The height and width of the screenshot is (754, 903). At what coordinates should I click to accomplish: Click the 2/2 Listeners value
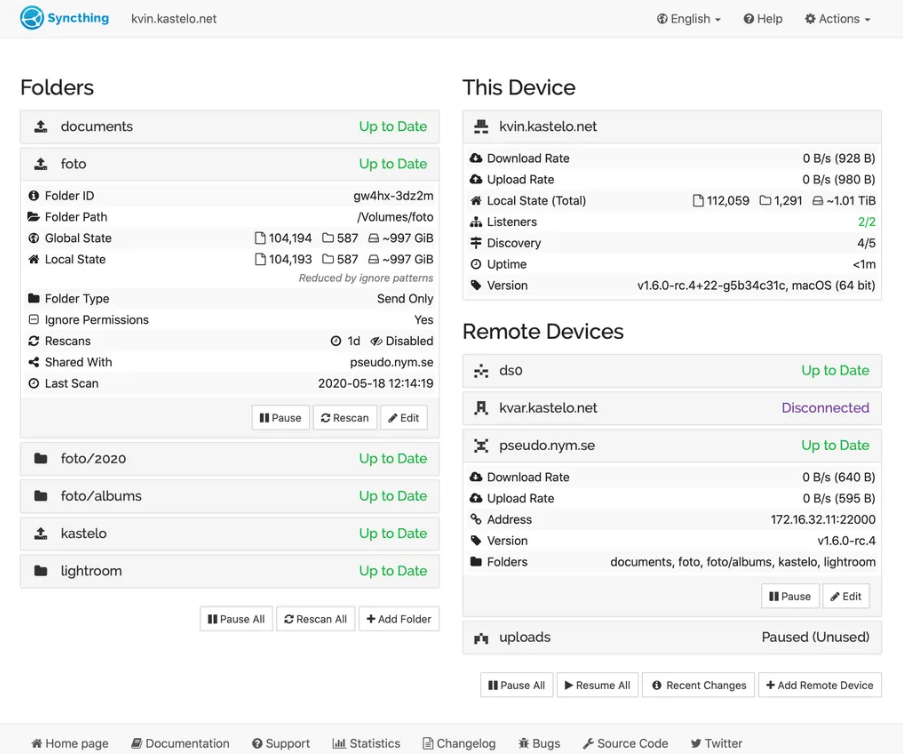click(866, 222)
